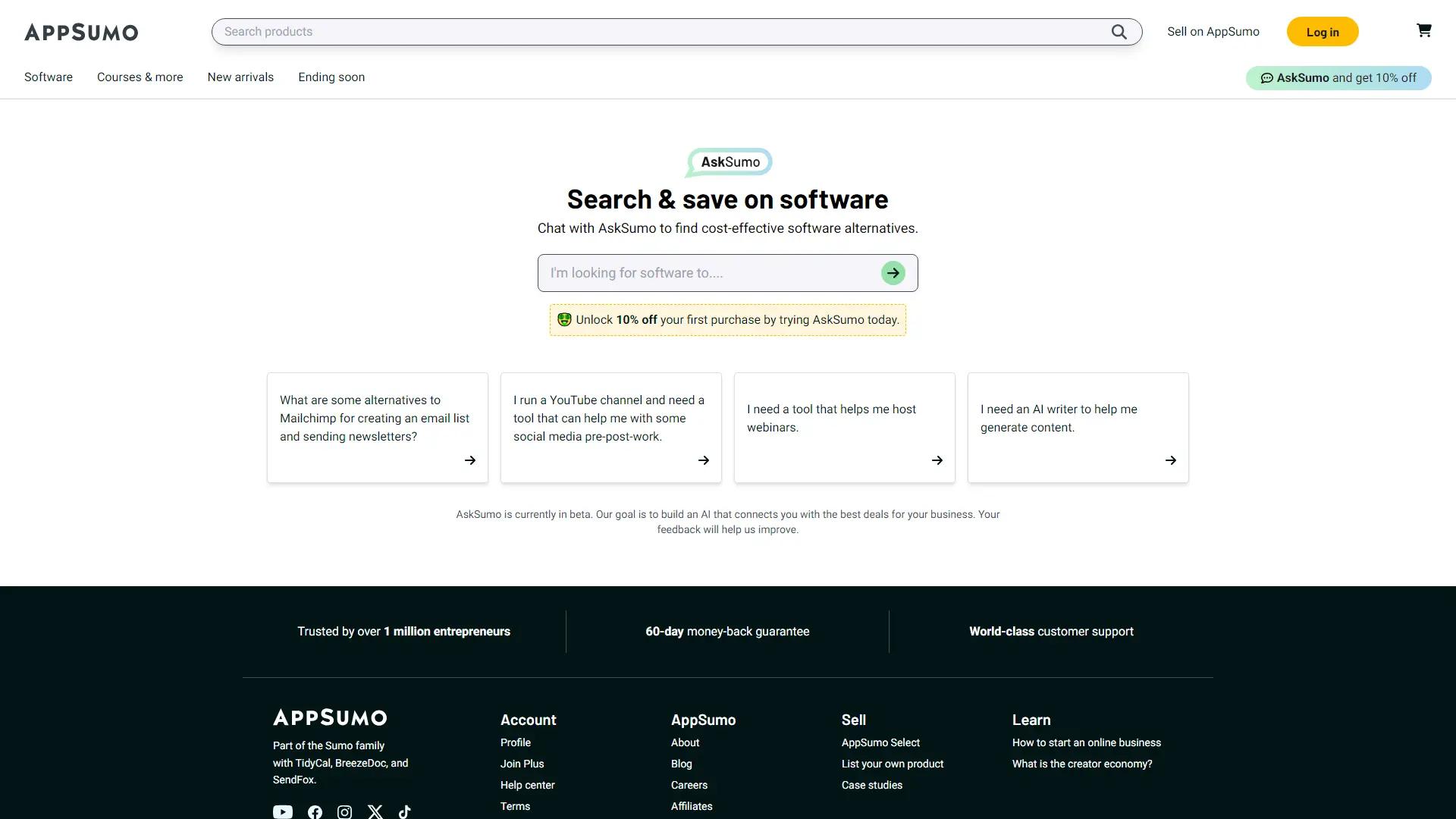Click the TikTok icon in the footer

point(404,811)
